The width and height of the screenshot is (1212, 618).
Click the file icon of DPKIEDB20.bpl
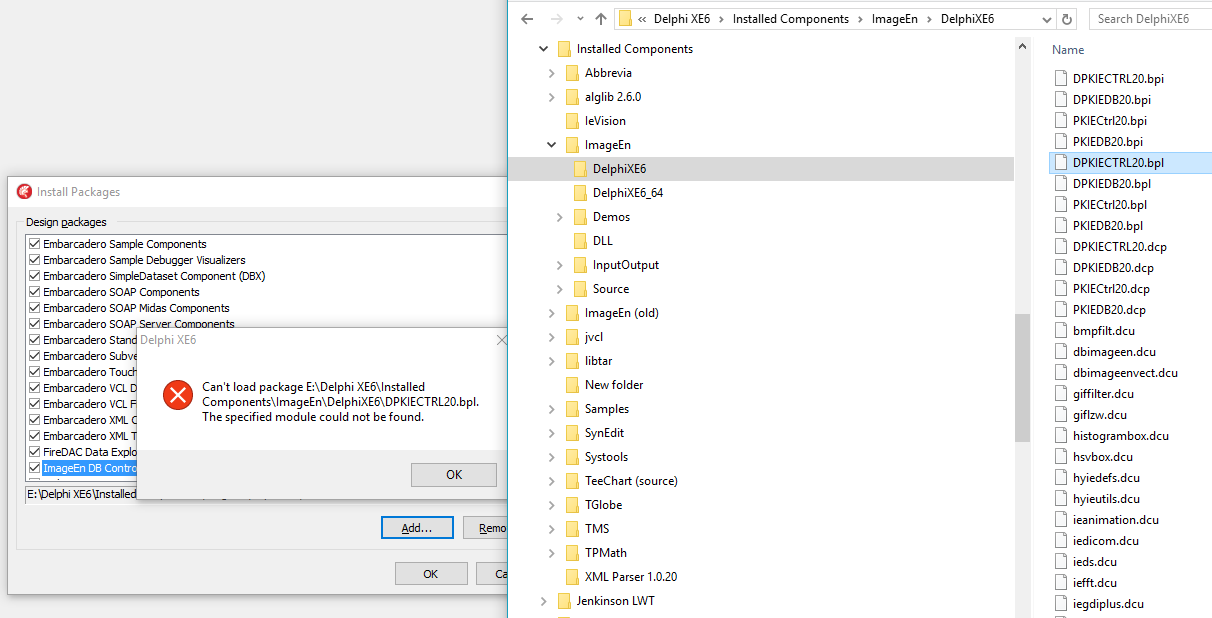tap(1063, 183)
